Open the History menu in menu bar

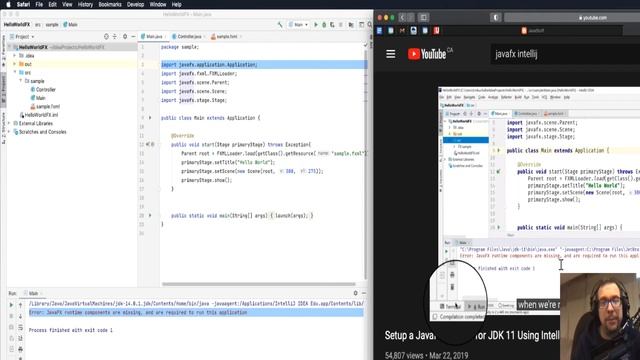[85, 4]
